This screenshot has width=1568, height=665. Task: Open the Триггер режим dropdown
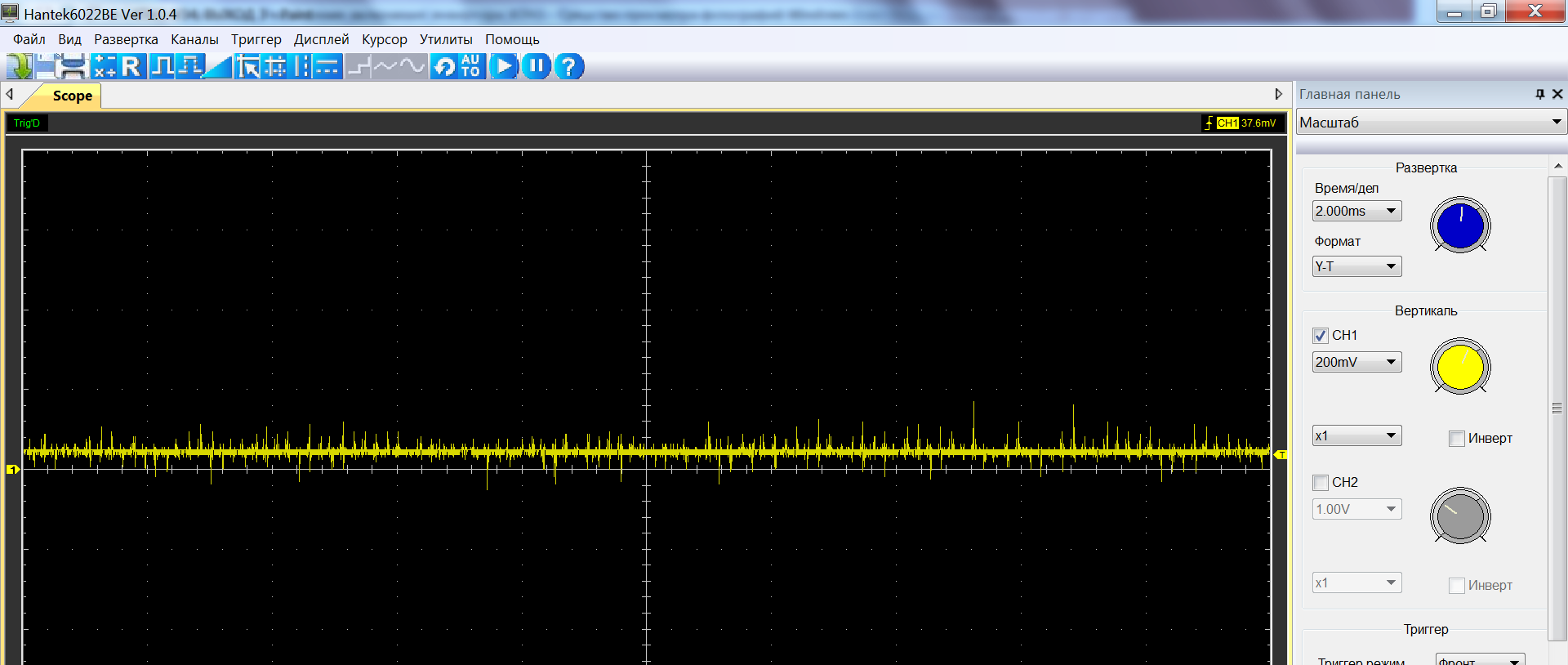(x=1480, y=659)
